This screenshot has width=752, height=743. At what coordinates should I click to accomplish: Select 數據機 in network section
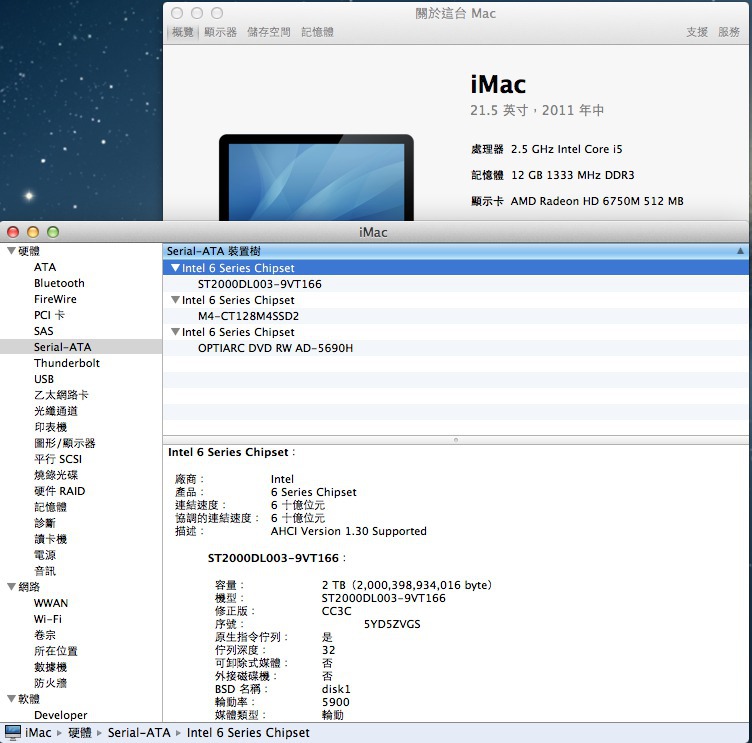point(50,667)
